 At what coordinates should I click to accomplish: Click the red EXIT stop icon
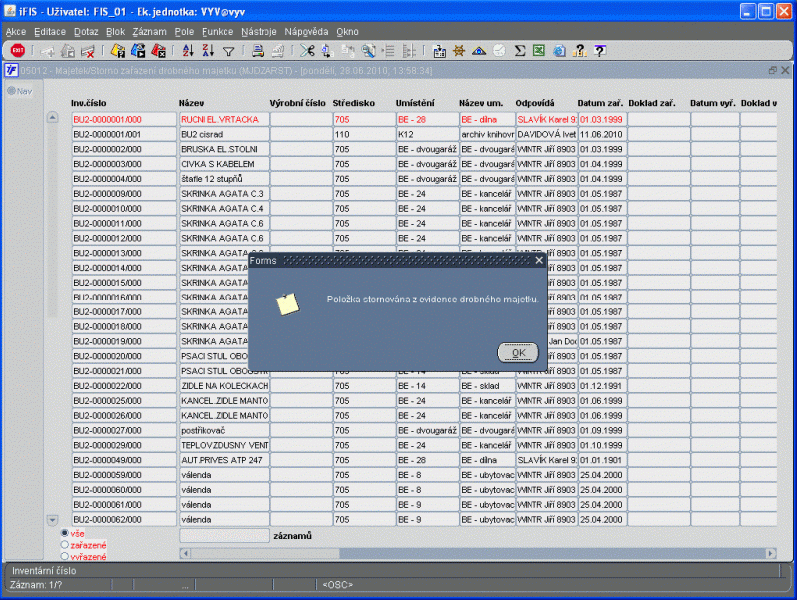tap(18, 50)
